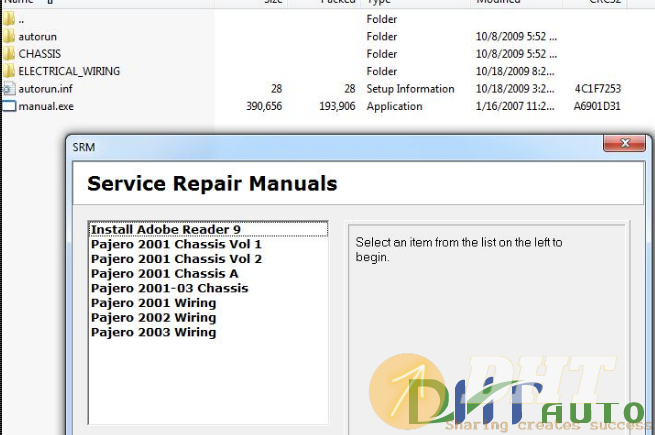Click the CRC value 4C1F7253

(x=598, y=89)
